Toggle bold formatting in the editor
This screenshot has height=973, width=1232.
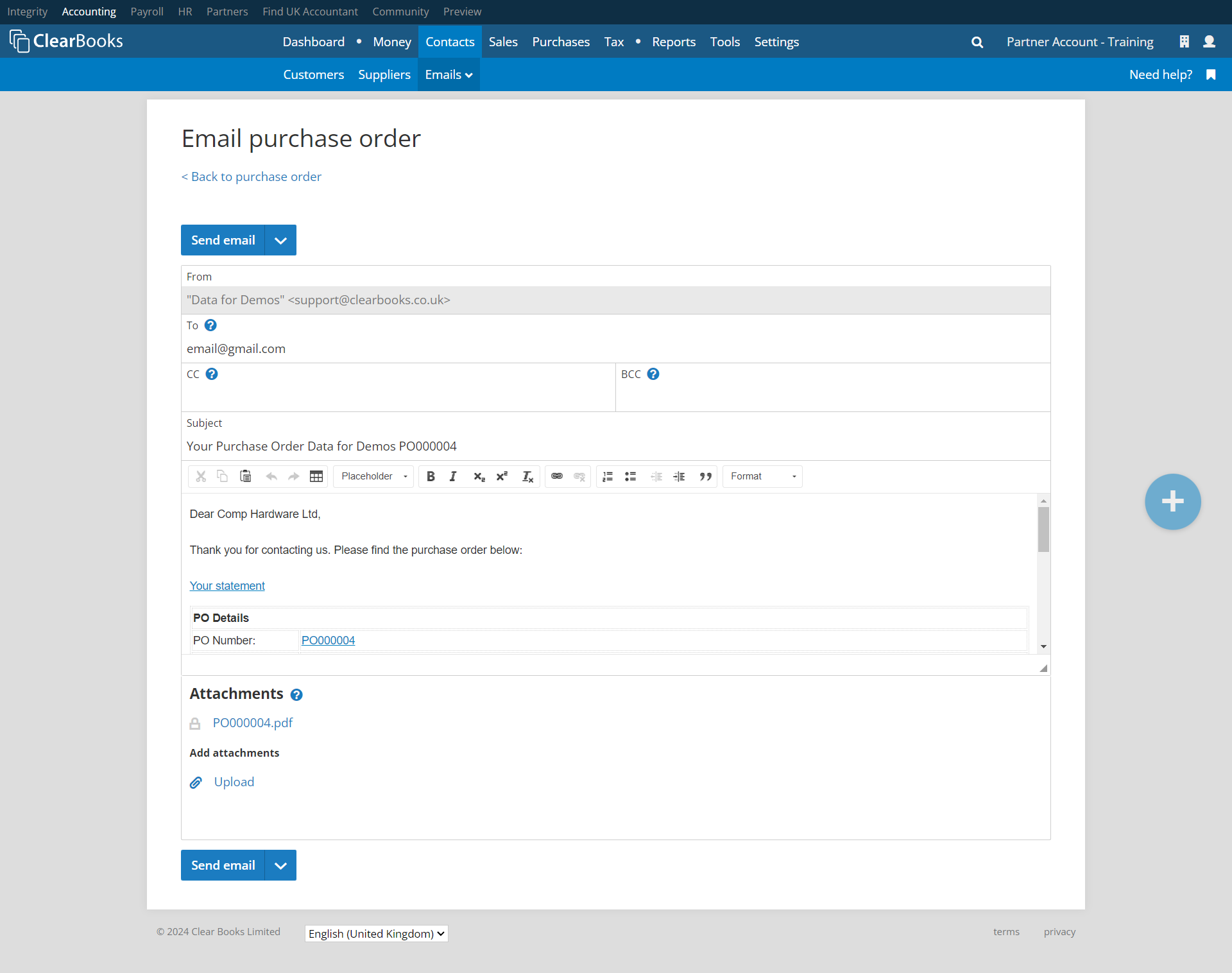click(431, 476)
